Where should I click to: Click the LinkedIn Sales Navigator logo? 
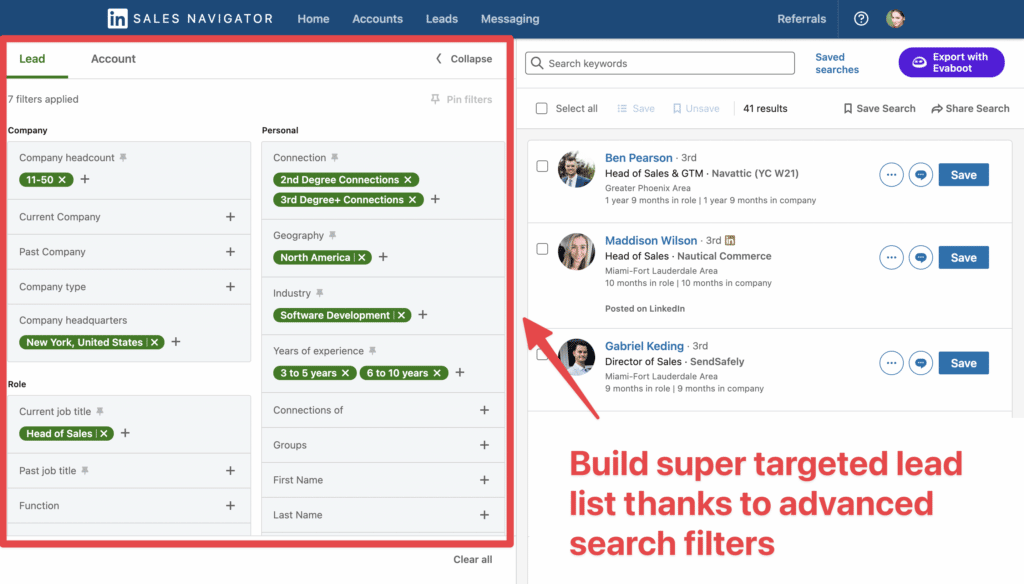coord(190,18)
